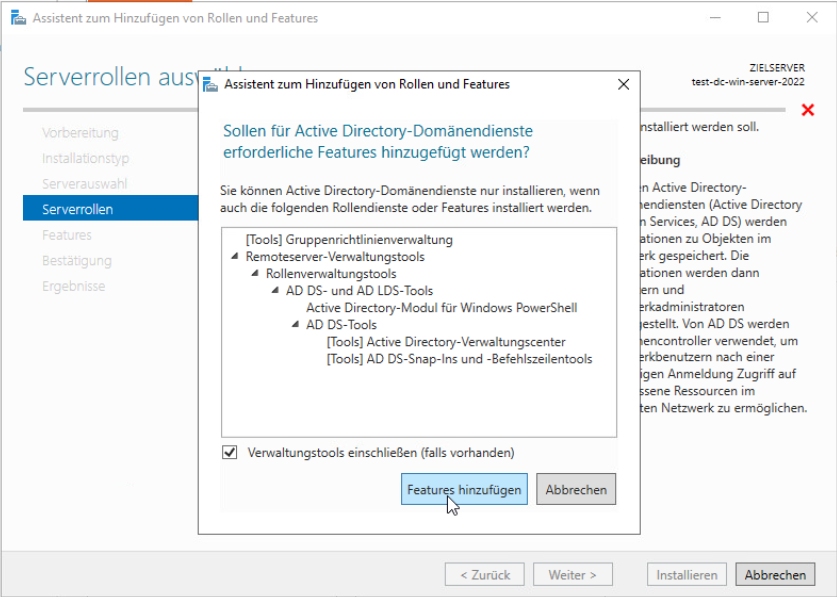Image resolution: width=837 pixels, height=597 pixels.
Task: Select the Serverrollen wizard step
Action: [x=110, y=208]
